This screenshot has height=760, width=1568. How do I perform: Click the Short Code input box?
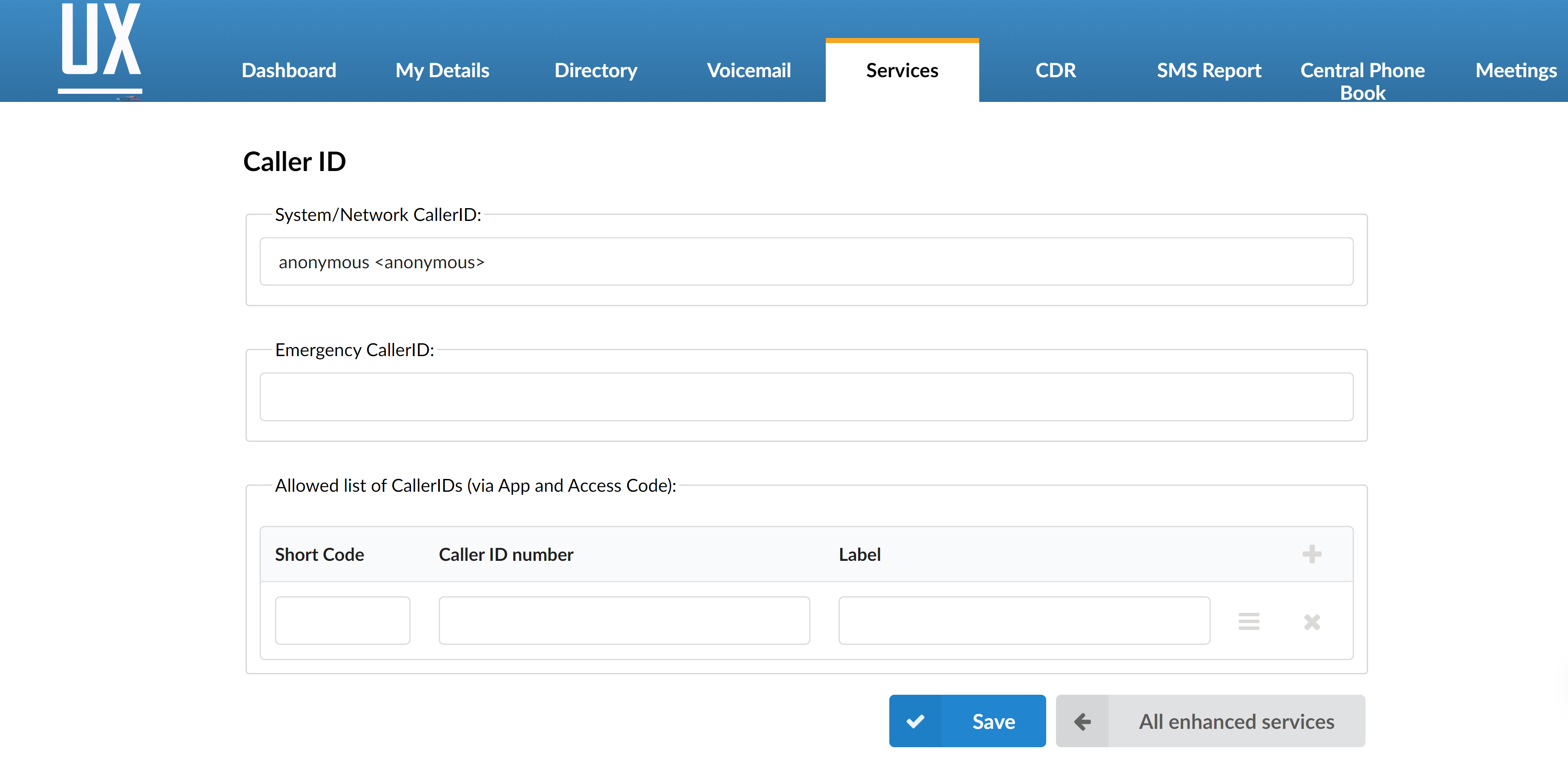click(343, 621)
